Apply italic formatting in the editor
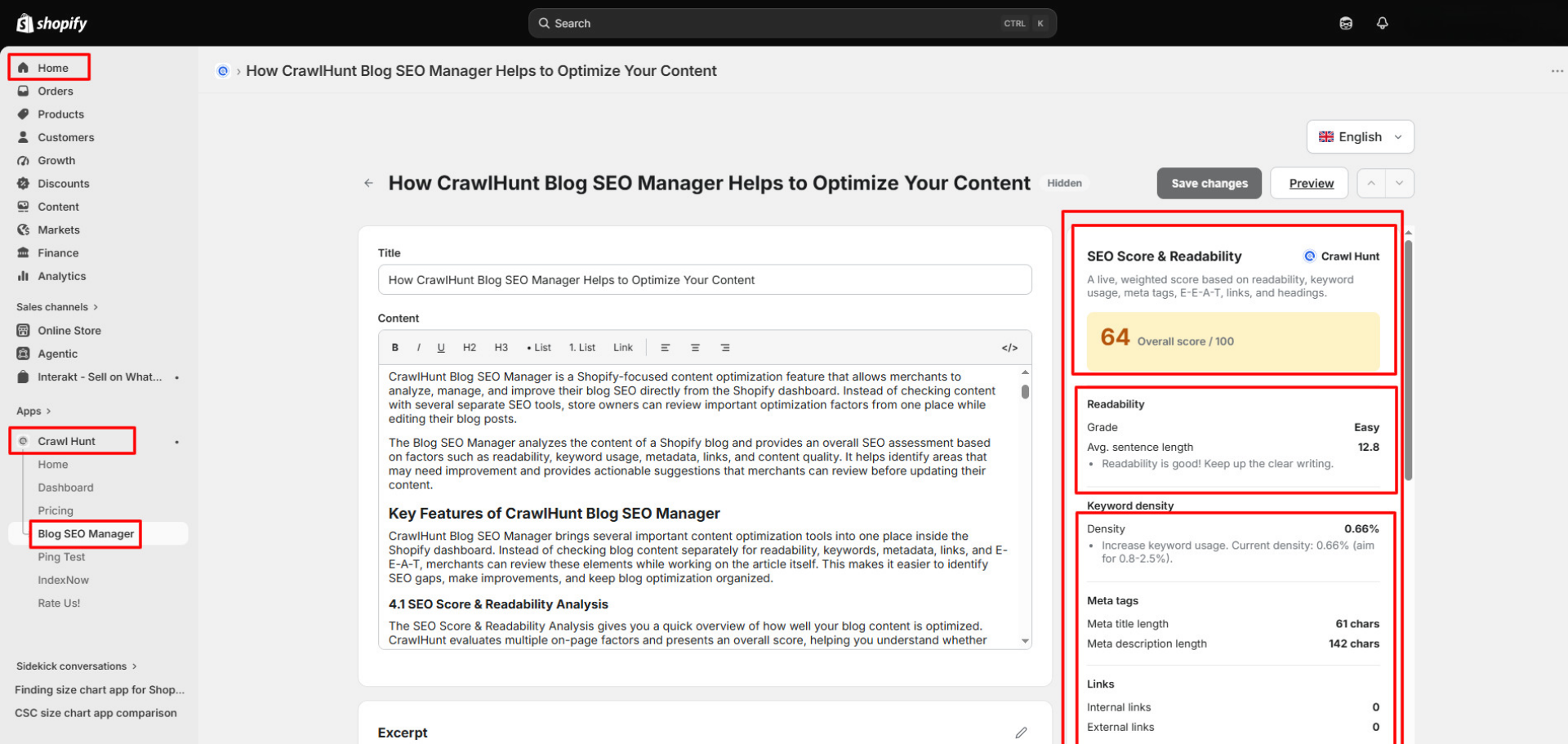The height and width of the screenshot is (744, 1568). pyautogui.click(x=419, y=348)
